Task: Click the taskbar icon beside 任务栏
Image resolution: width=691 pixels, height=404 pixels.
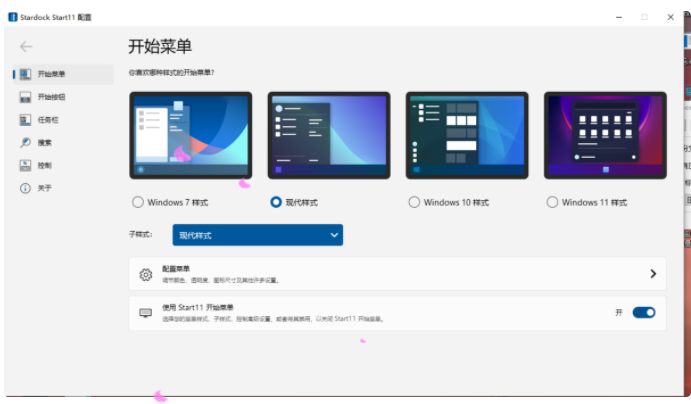Action: 25,119
